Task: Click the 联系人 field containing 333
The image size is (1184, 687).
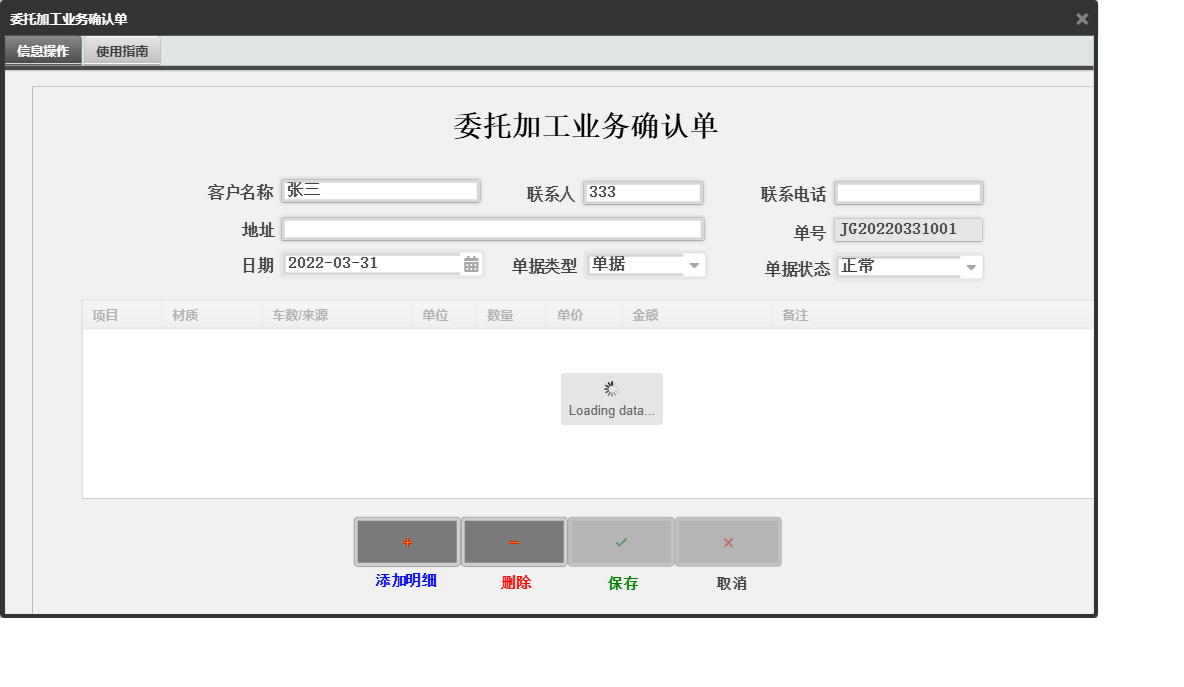Action: click(643, 192)
